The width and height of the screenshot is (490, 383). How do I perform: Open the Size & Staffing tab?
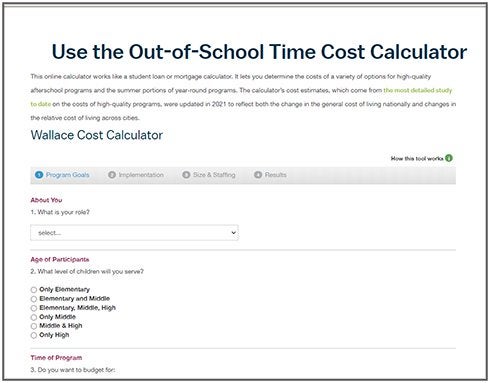[x=214, y=175]
